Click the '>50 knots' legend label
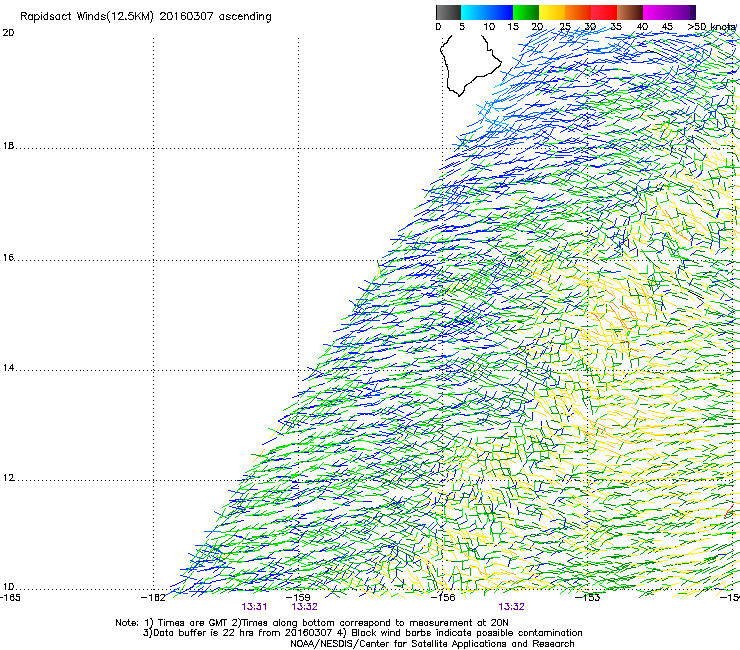 click(712, 27)
